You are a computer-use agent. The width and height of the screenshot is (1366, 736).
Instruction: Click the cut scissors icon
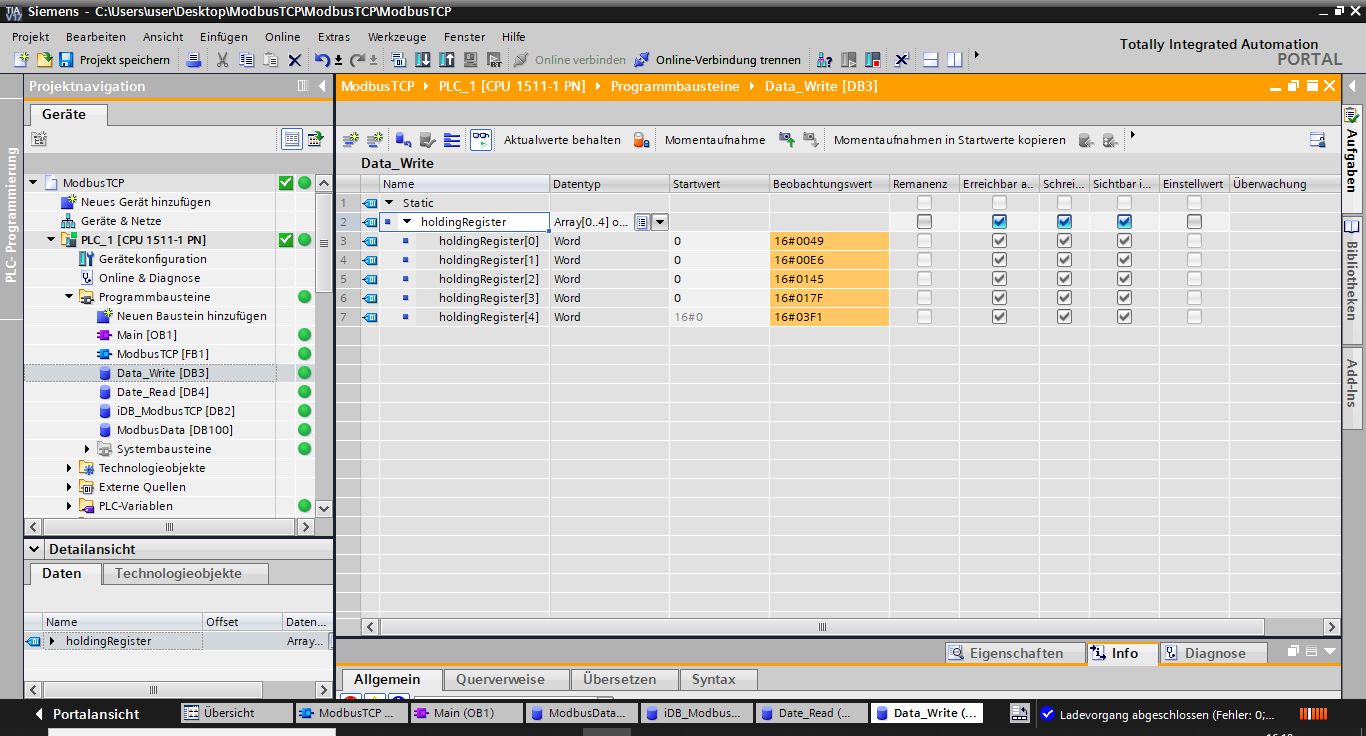(222, 60)
